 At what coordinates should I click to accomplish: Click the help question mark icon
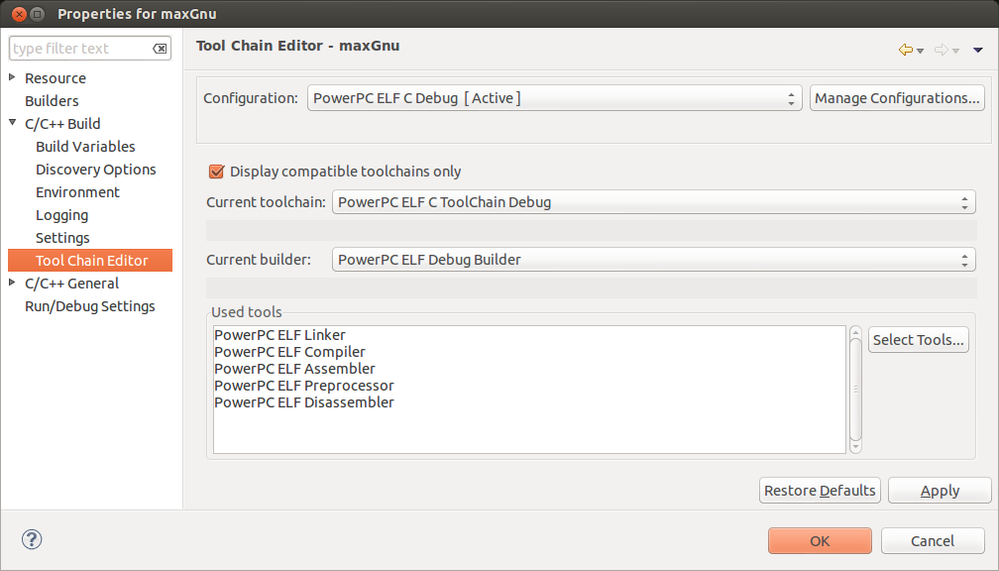coord(31,540)
